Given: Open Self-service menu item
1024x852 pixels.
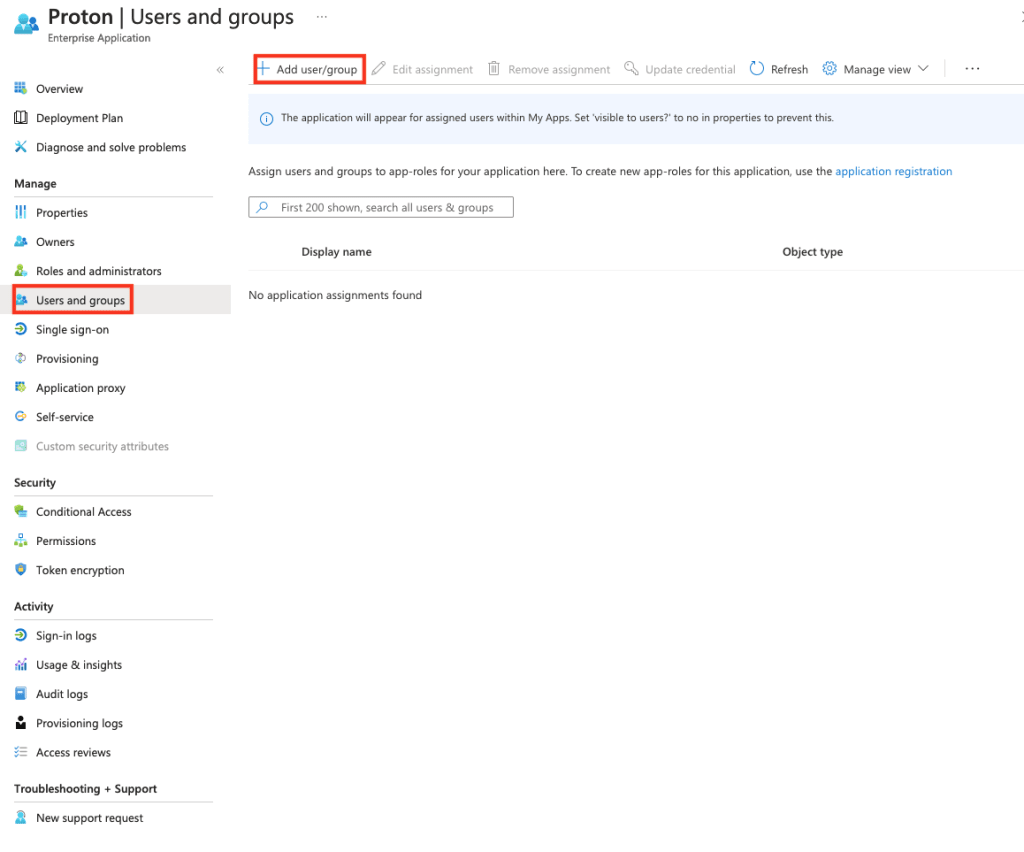Looking at the screenshot, I should (65, 417).
